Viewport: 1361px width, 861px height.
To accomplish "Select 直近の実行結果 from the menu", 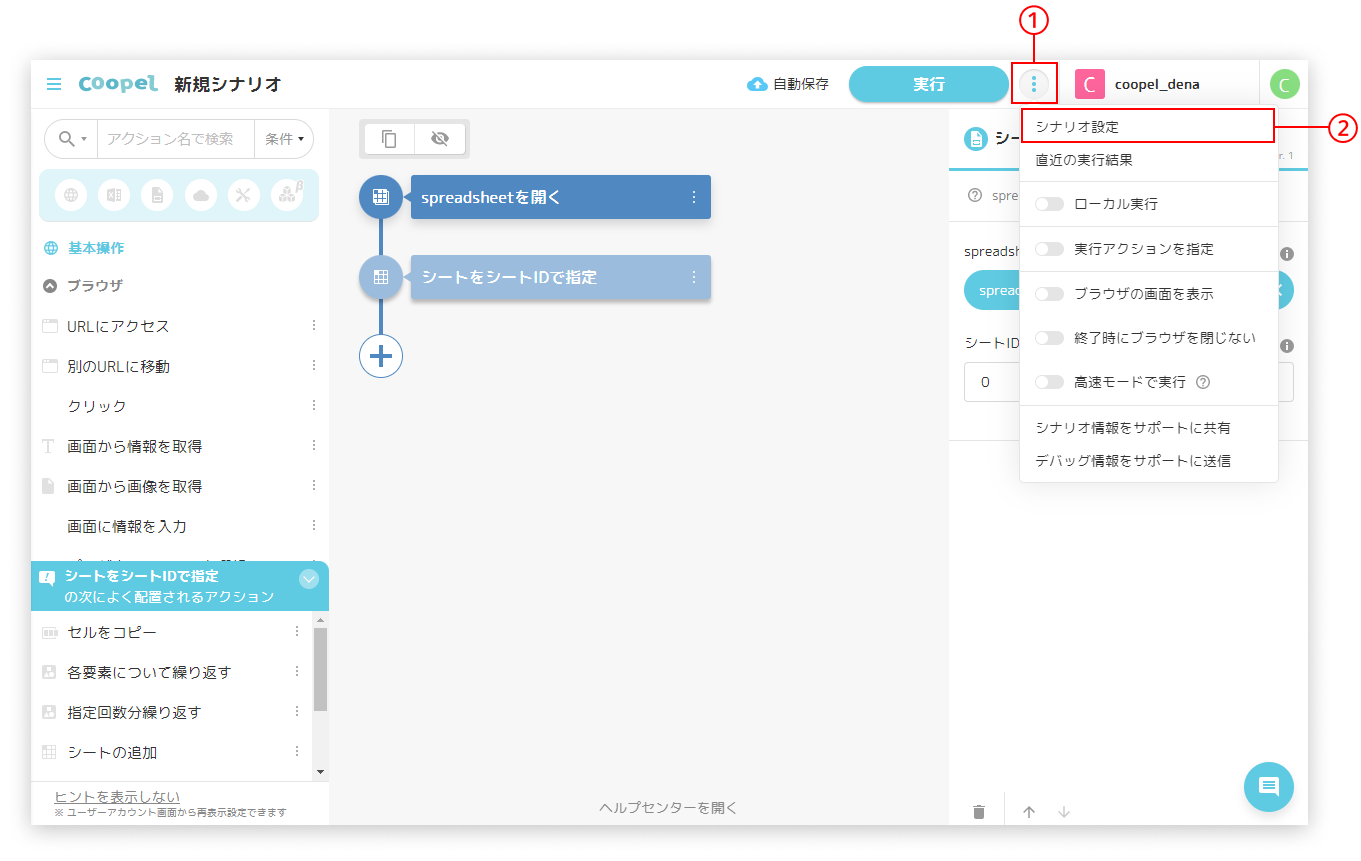I will pos(1148,160).
